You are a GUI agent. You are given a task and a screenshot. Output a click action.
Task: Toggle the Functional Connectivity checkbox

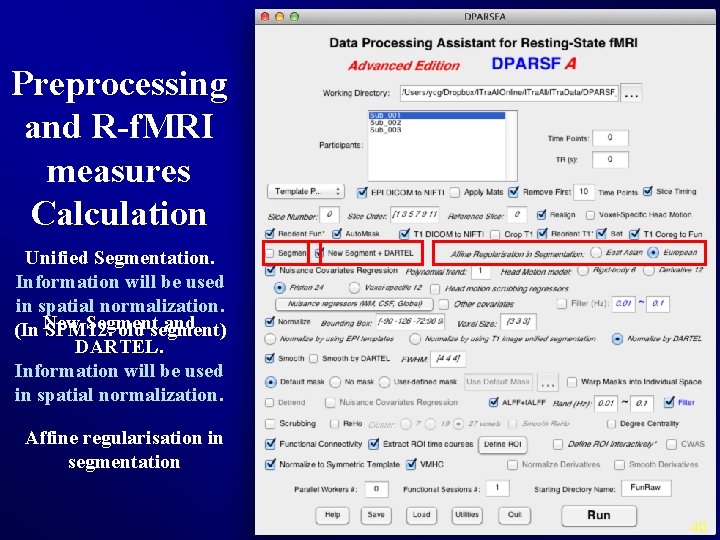[x=270, y=444]
